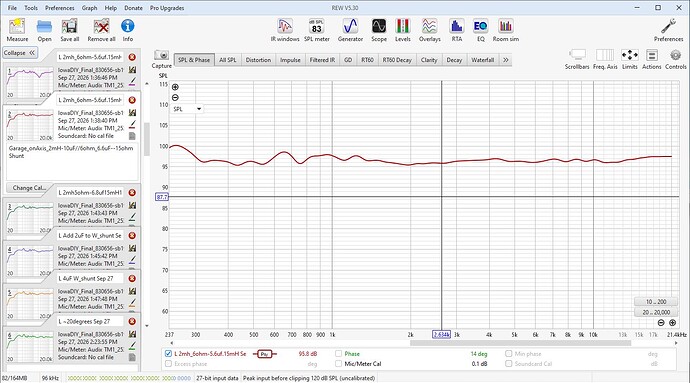Open the signal Generator
This screenshot has height=383, width=690.
pos(350,30)
